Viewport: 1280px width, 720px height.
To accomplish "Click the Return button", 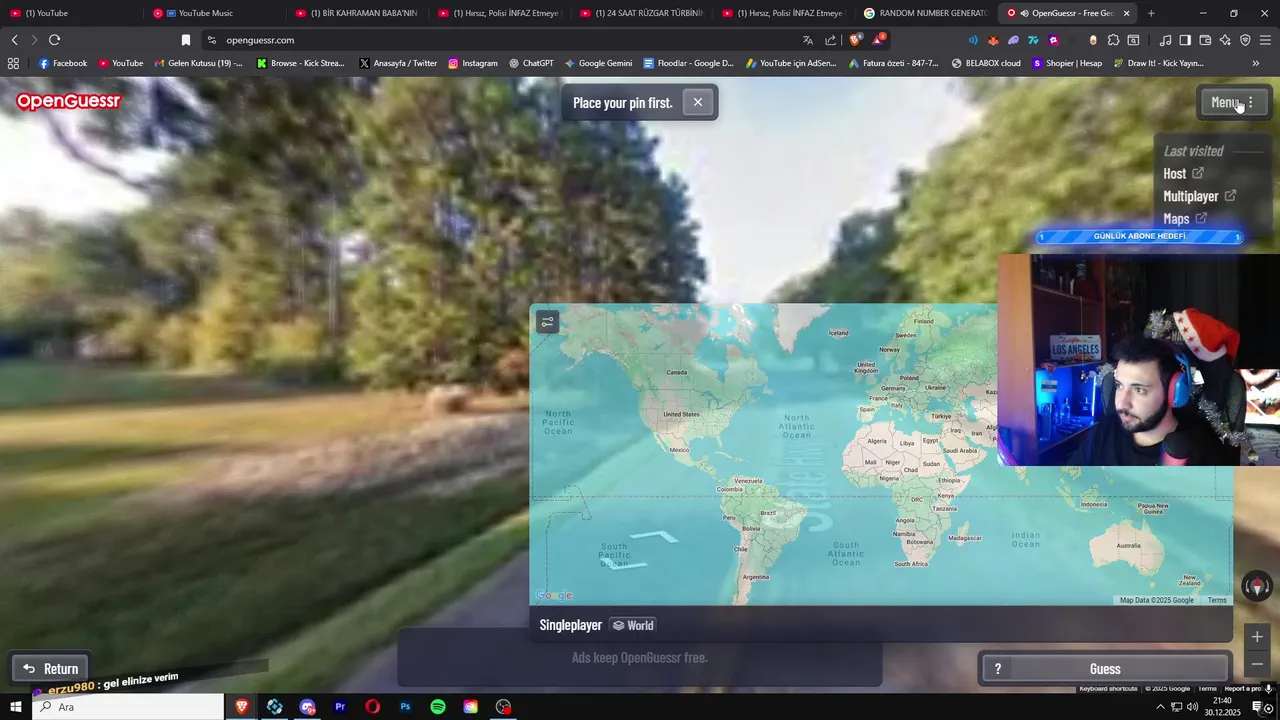I will coord(51,669).
